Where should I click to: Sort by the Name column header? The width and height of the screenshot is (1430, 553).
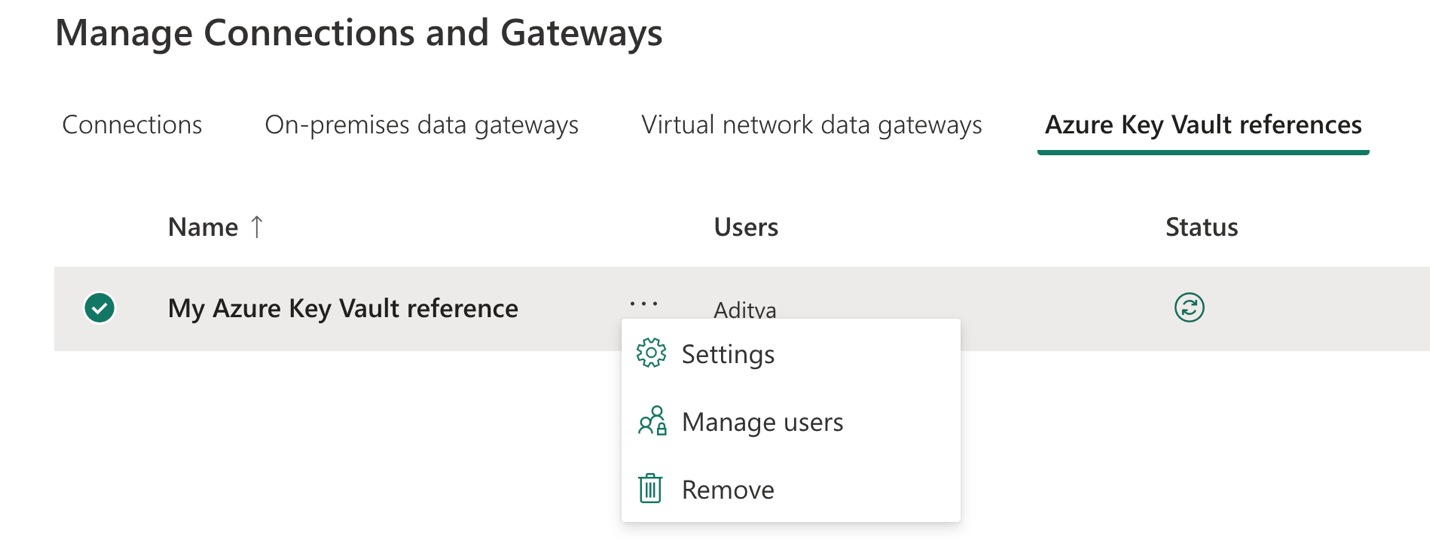(x=203, y=227)
